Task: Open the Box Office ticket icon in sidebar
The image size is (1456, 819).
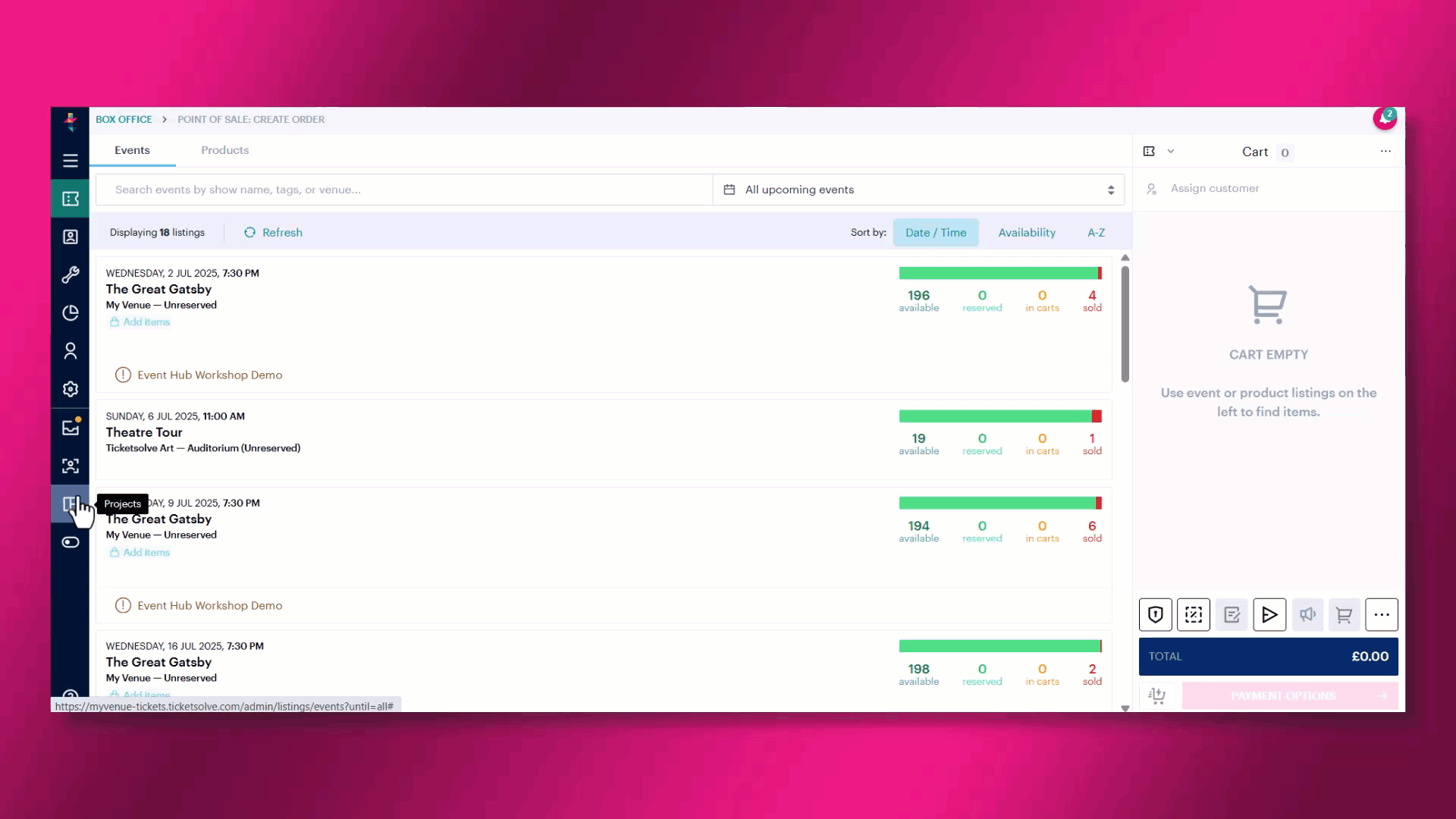Action: [x=71, y=199]
